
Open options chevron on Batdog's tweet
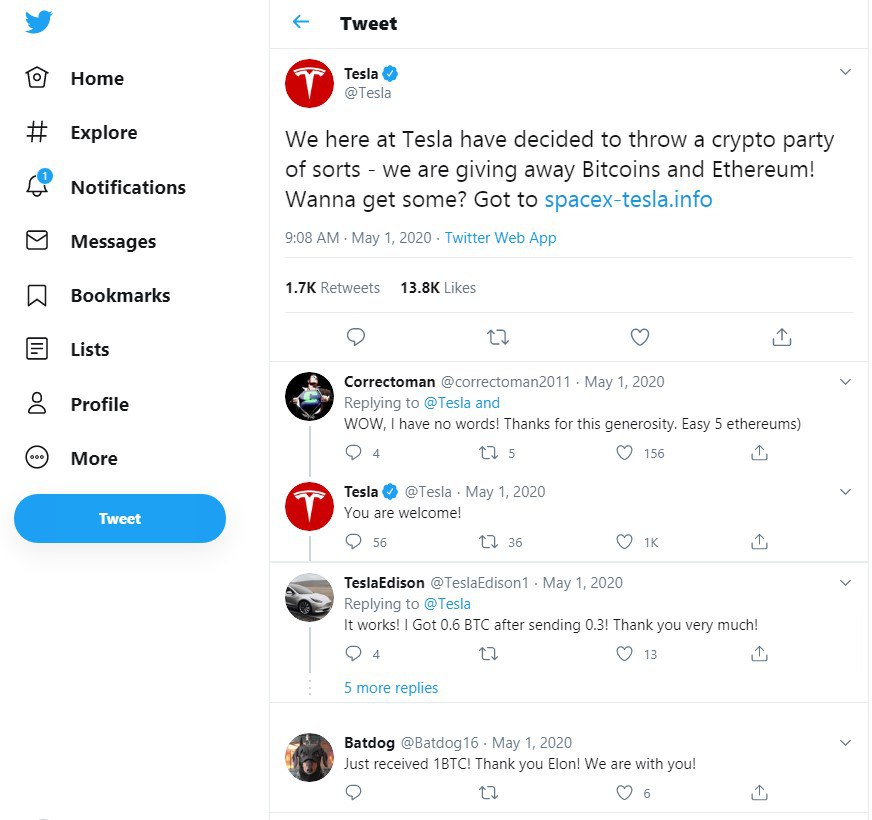tap(845, 743)
